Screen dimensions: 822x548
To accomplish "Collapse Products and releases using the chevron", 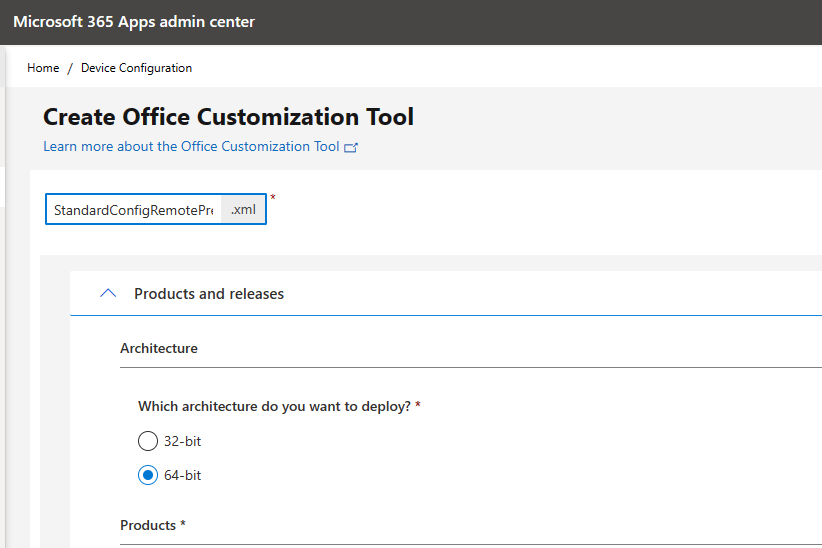I will (109, 294).
